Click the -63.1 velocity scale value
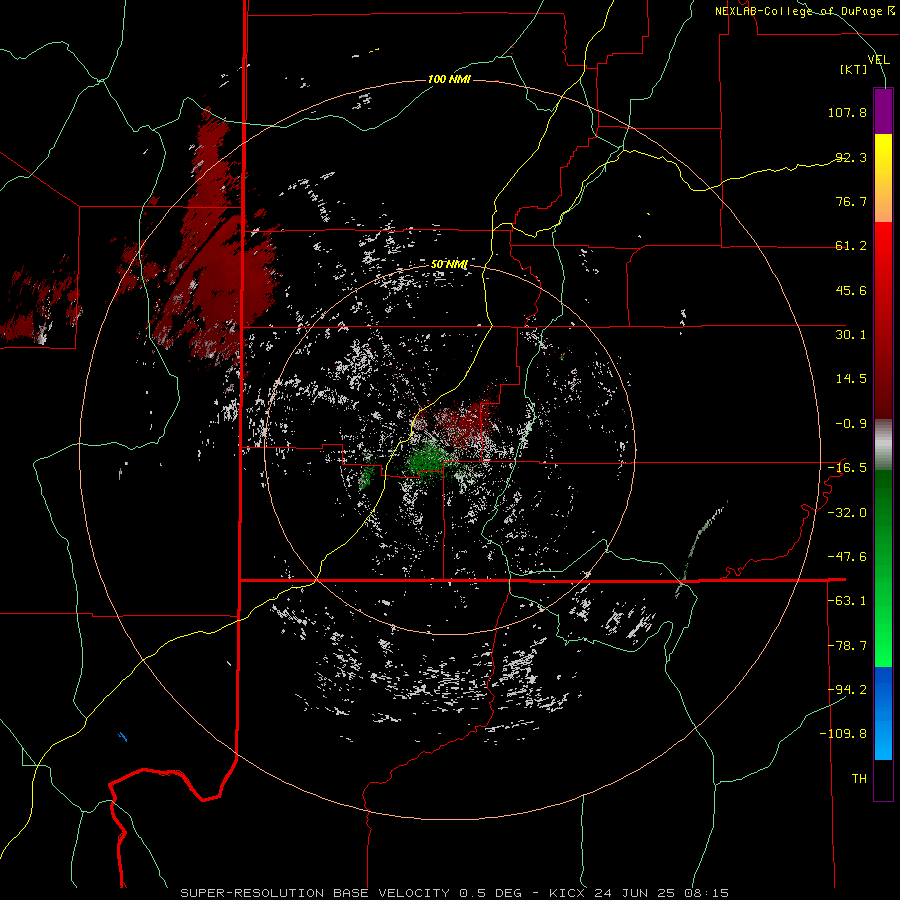 [x=847, y=601]
